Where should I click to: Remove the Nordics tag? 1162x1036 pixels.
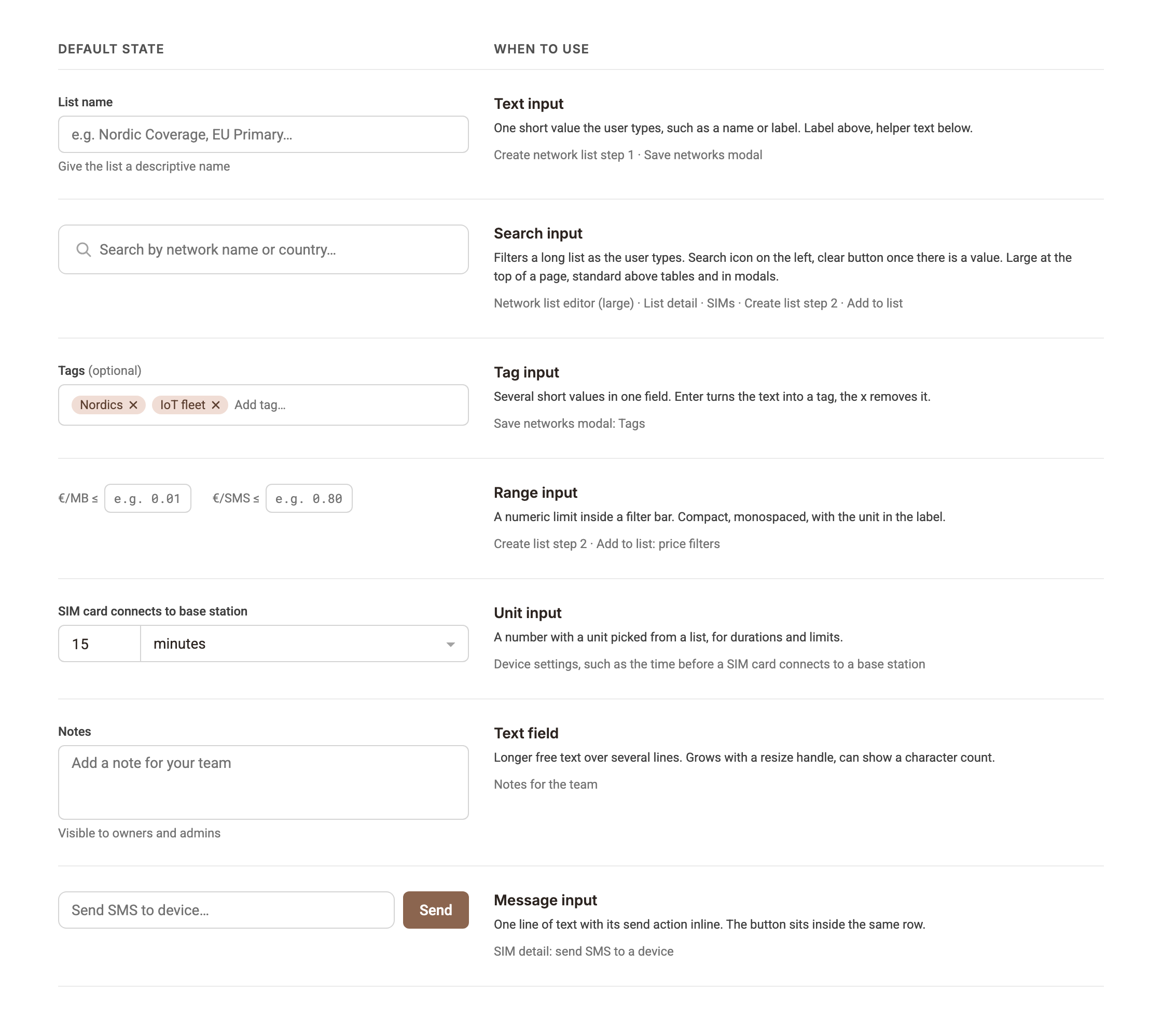[133, 405]
